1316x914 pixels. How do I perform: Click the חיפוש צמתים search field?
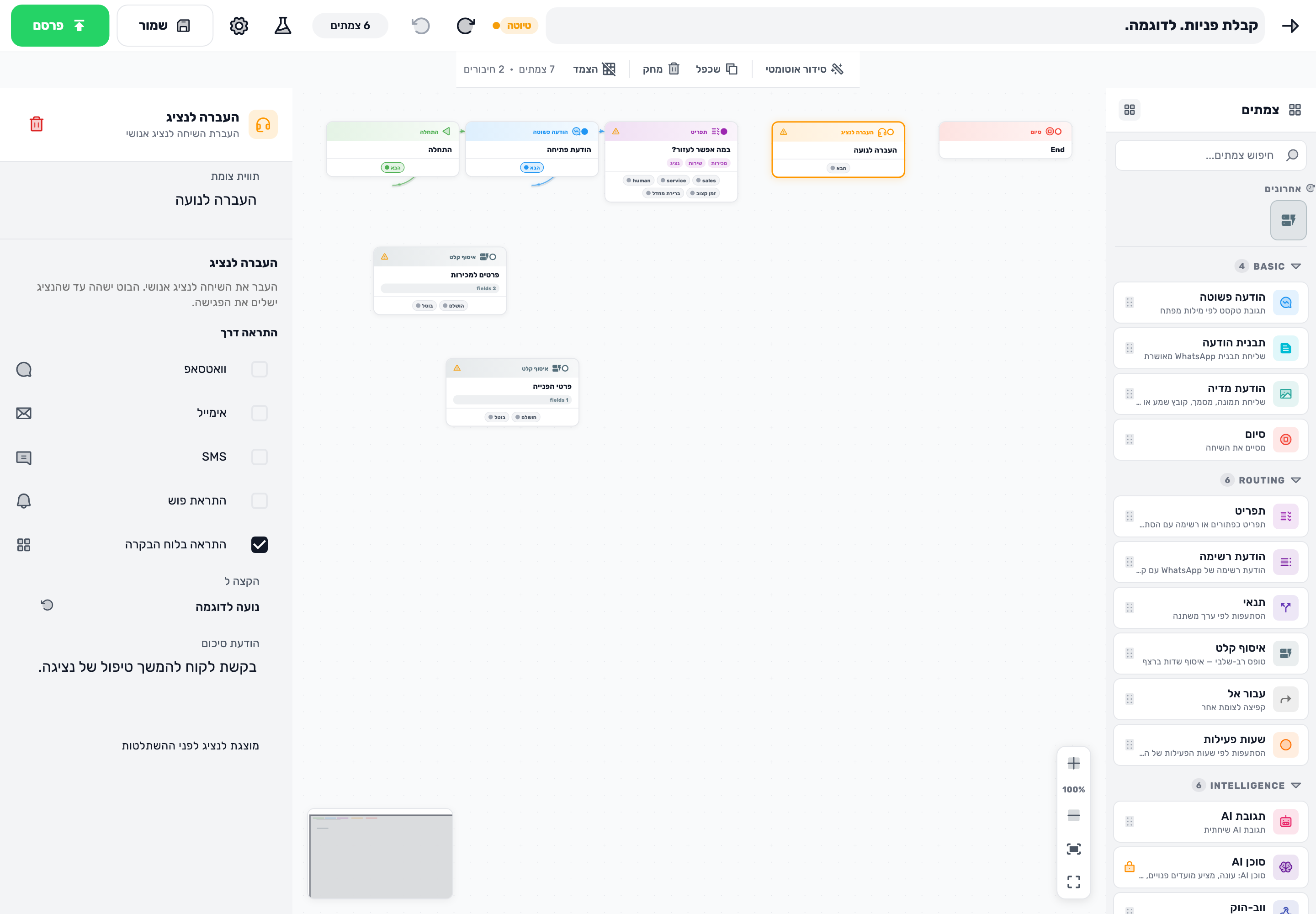tap(1210, 155)
